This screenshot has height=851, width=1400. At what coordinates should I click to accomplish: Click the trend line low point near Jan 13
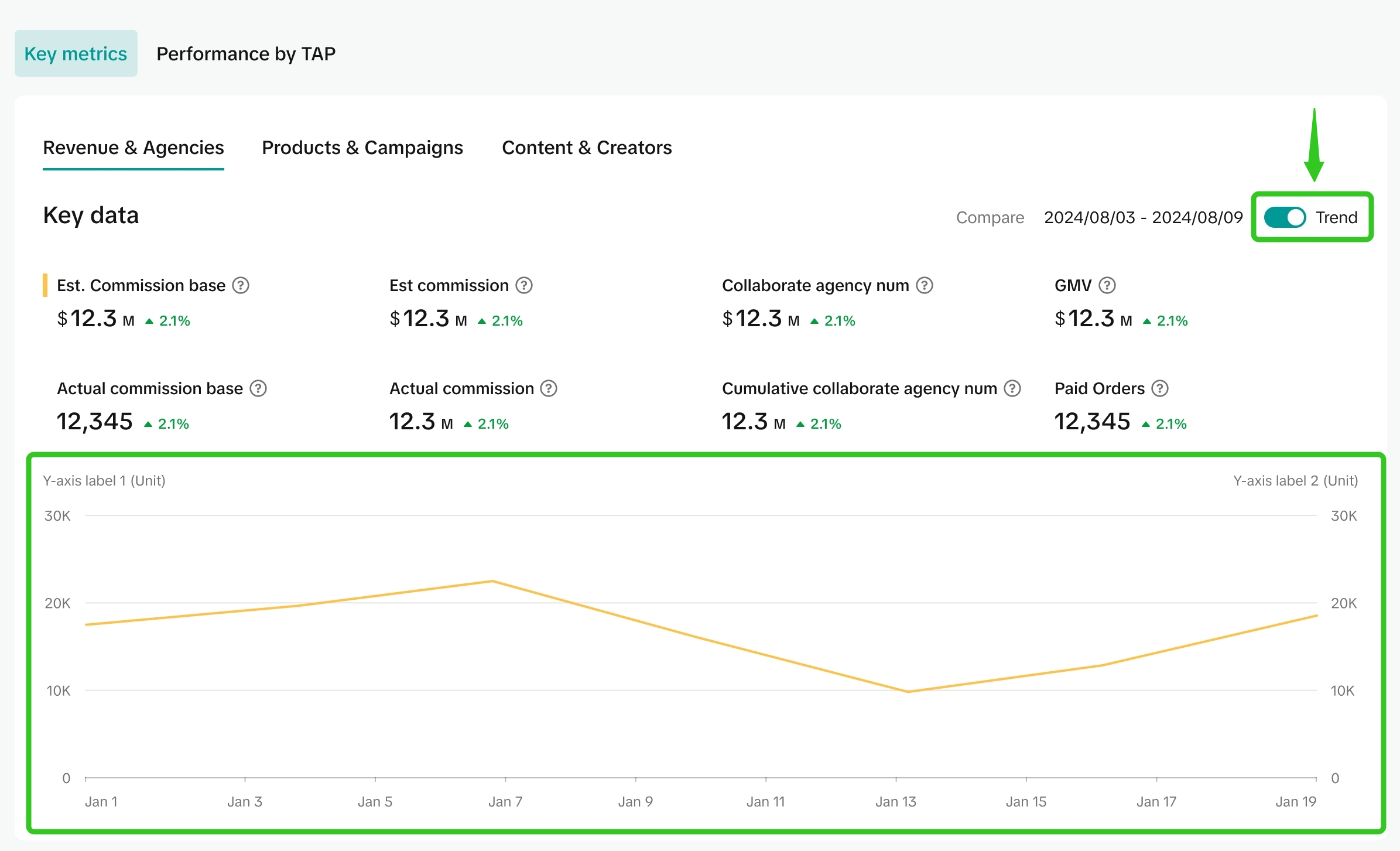pos(908,692)
